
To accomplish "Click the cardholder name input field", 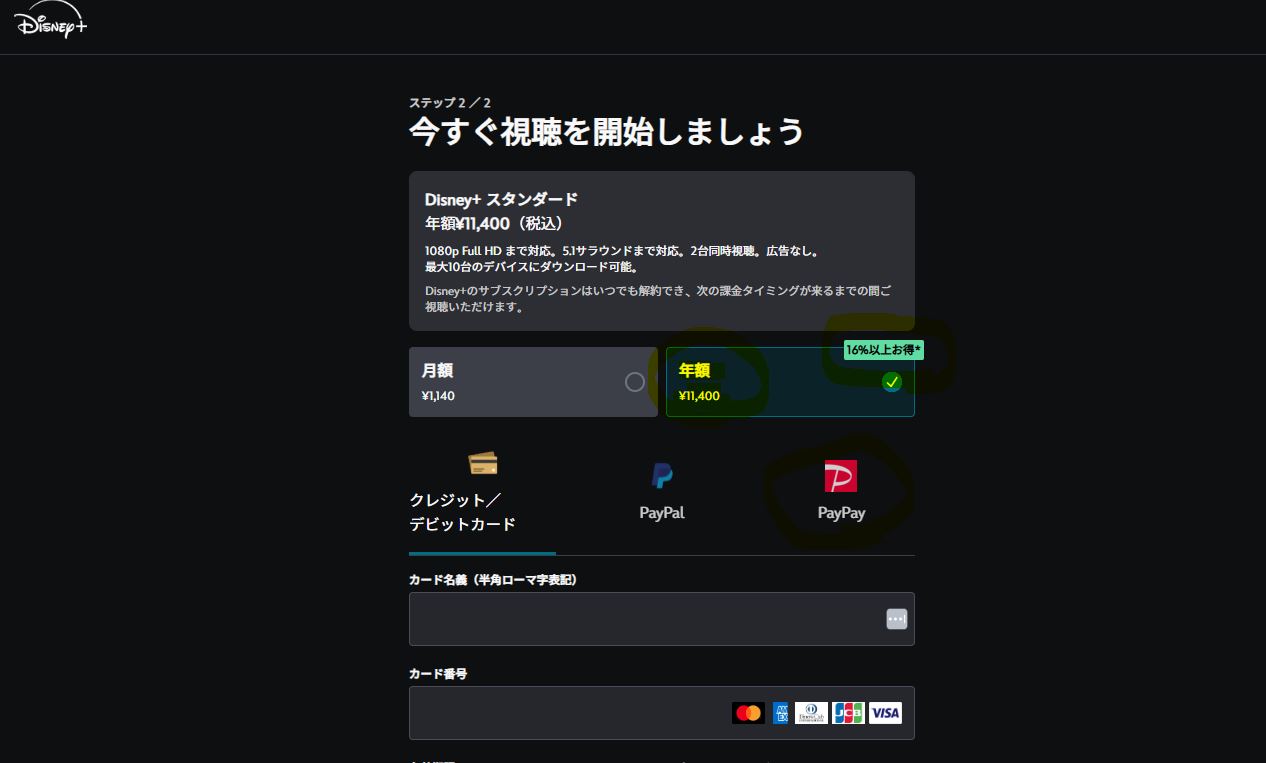I will pos(662,619).
